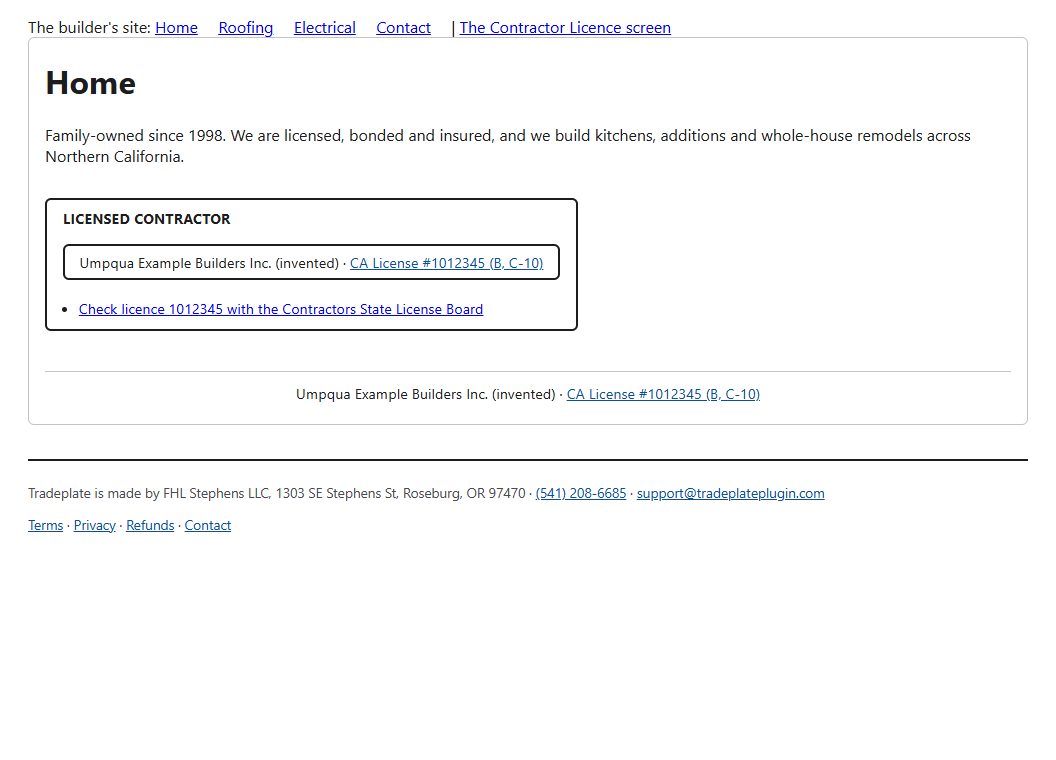This screenshot has width=1056, height=760.
Task: Click "Umpqua Example Builders Inc." text below the divider
Action: (x=392, y=394)
